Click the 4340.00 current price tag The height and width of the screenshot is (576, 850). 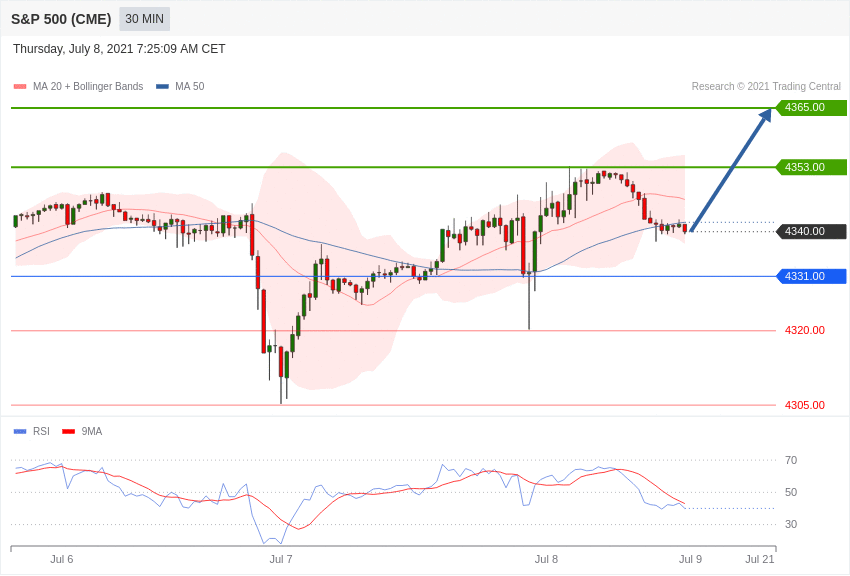point(812,231)
